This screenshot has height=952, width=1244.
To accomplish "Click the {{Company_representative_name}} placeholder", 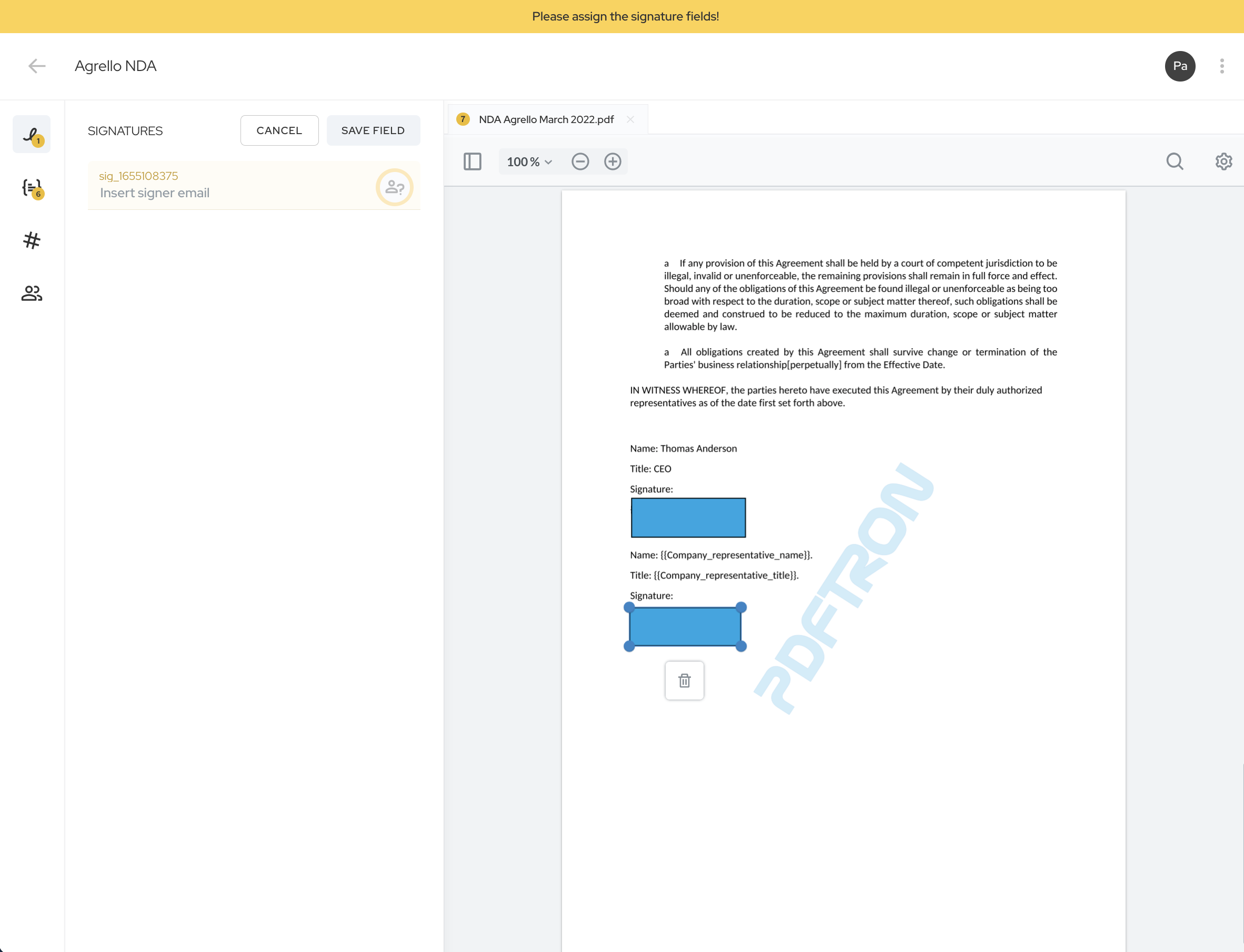I will [735, 555].
